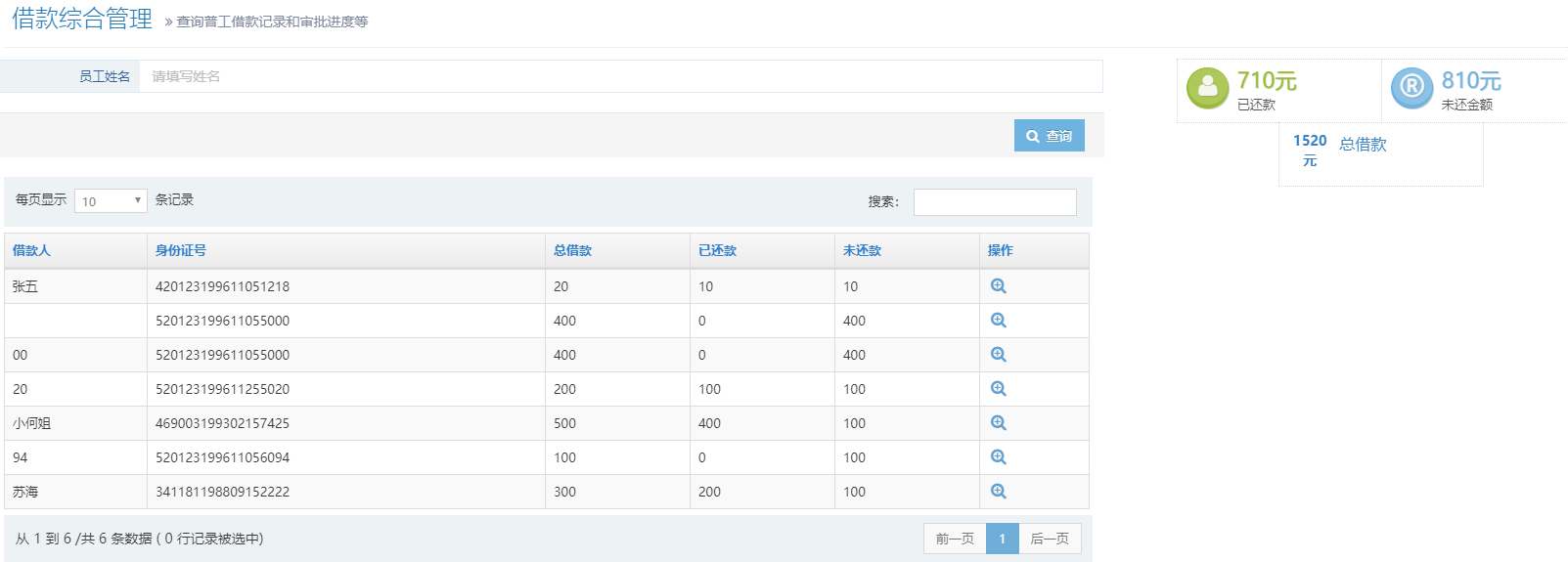Image resolution: width=1568 pixels, height=562 pixels.
Task: Go to 后一页 next page
Action: [1050, 539]
